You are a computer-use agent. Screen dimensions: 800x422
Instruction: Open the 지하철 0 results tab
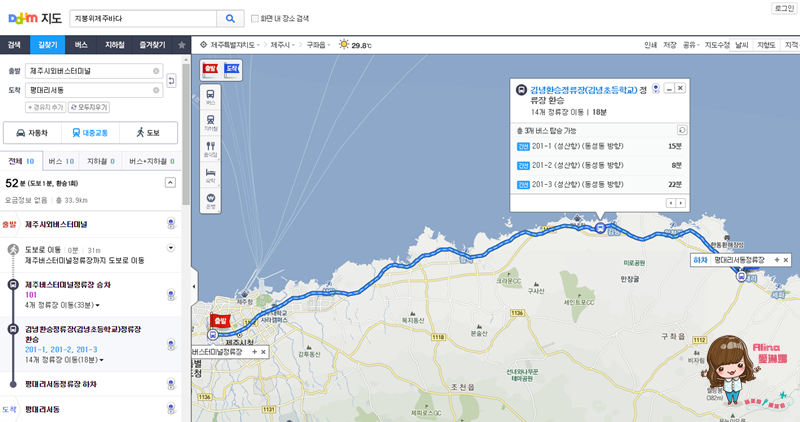(x=101, y=161)
